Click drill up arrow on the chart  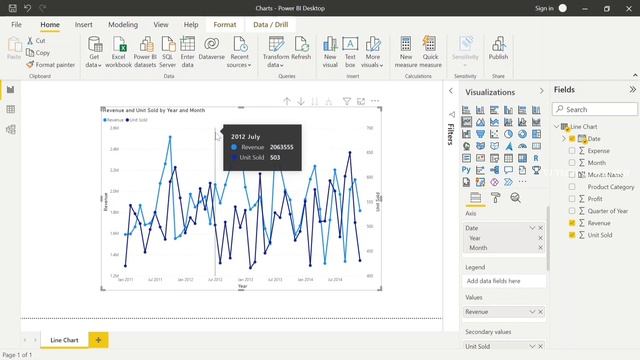click(x=287, y=101)
